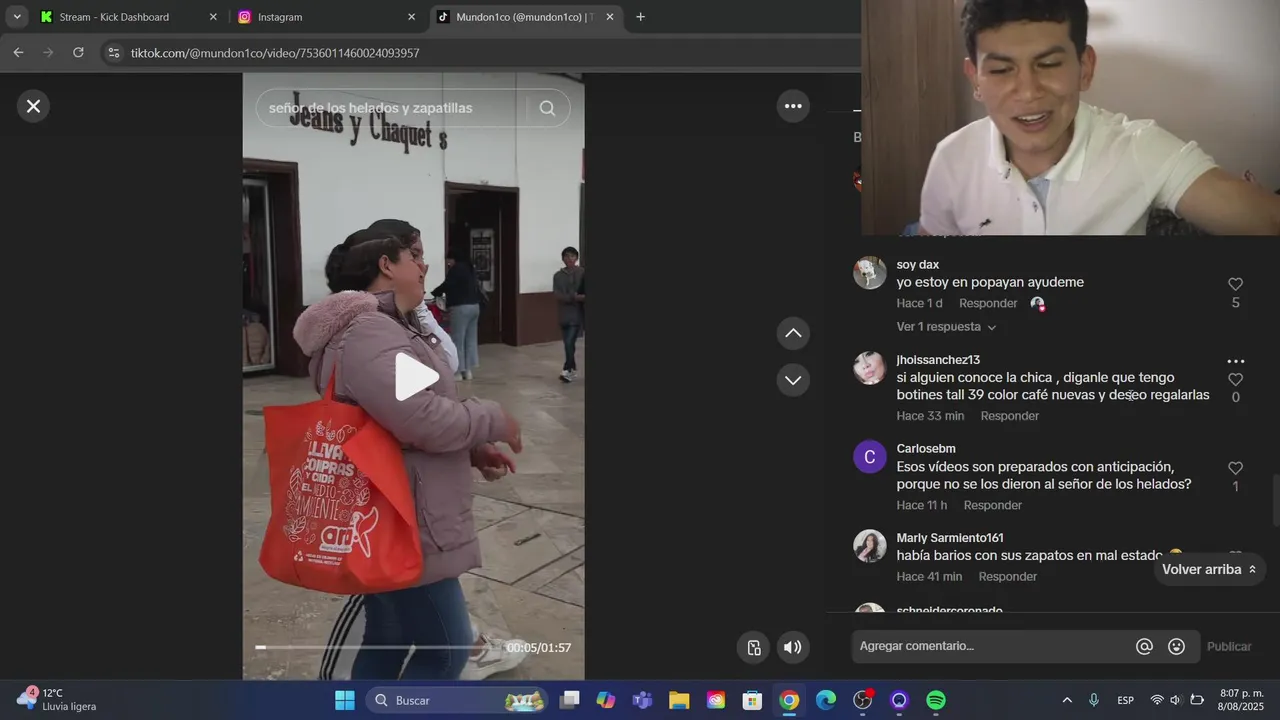1280x720 pixels.
Task: Go to the previous video with up arrow
Action: tap(793, 333)
